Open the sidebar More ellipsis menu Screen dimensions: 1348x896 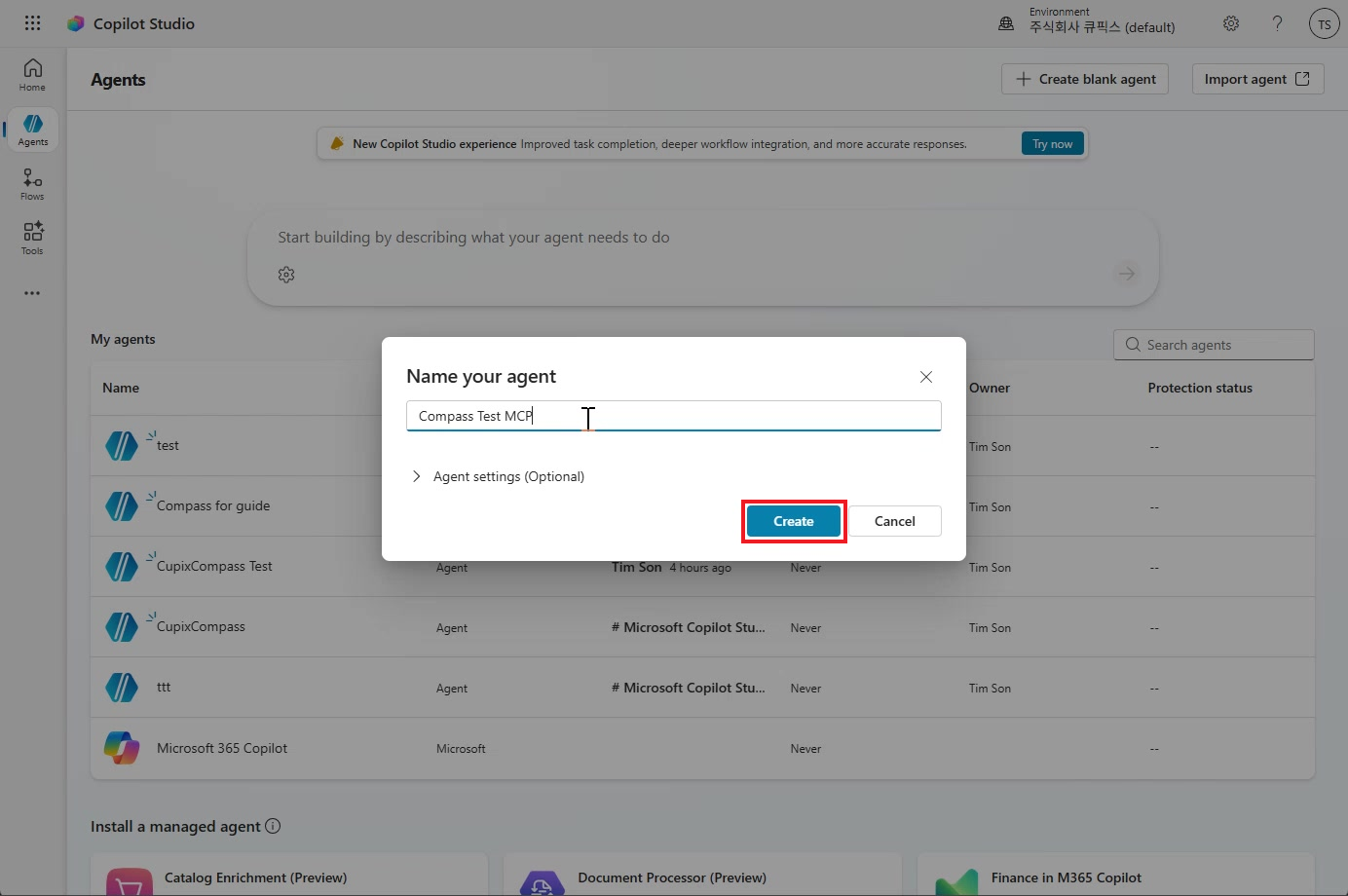pyautogui.click(x=32, y=293)
